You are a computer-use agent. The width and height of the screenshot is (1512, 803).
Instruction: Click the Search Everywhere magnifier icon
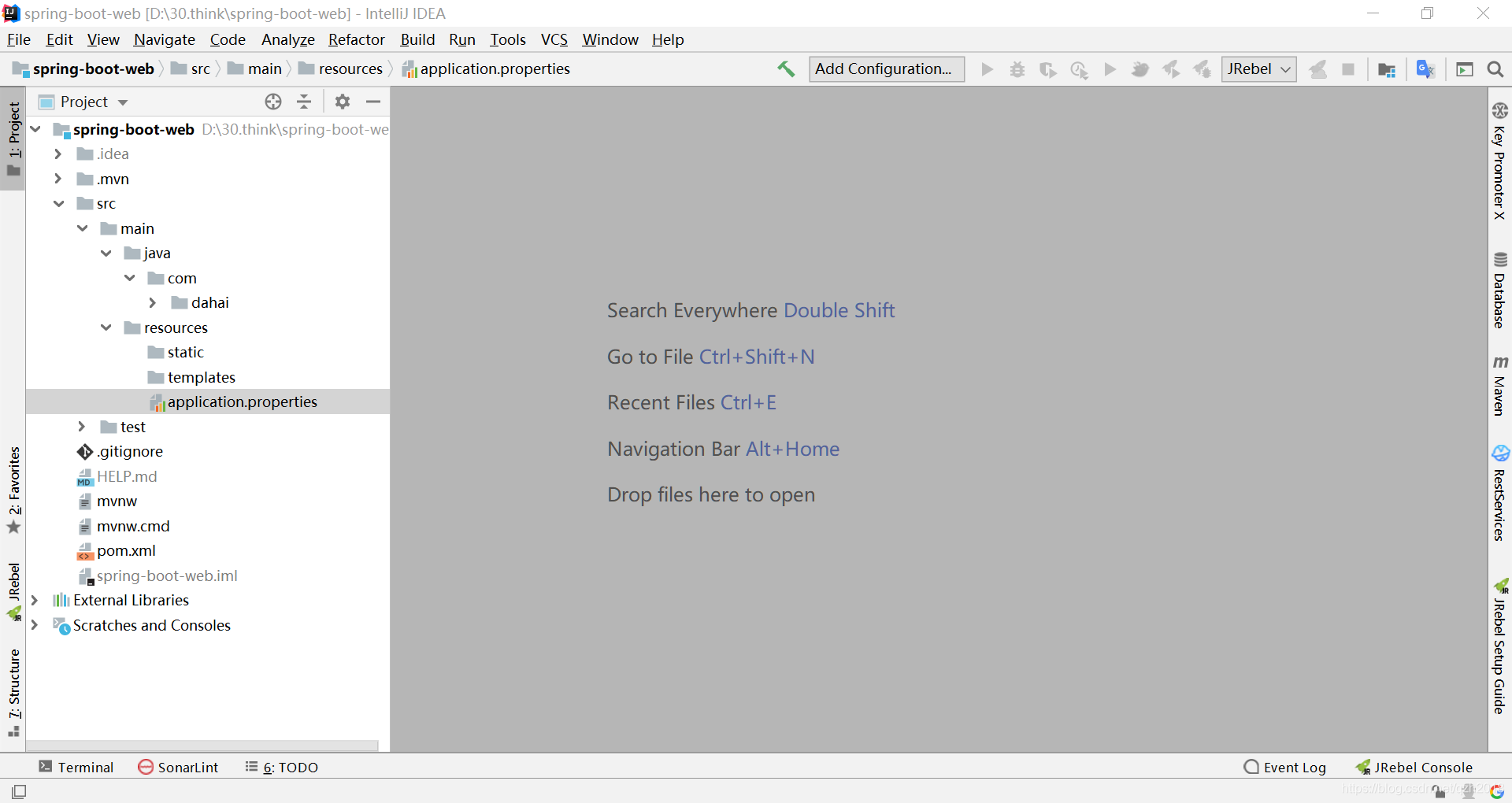pyautogui.click(x=1495, y=69)
